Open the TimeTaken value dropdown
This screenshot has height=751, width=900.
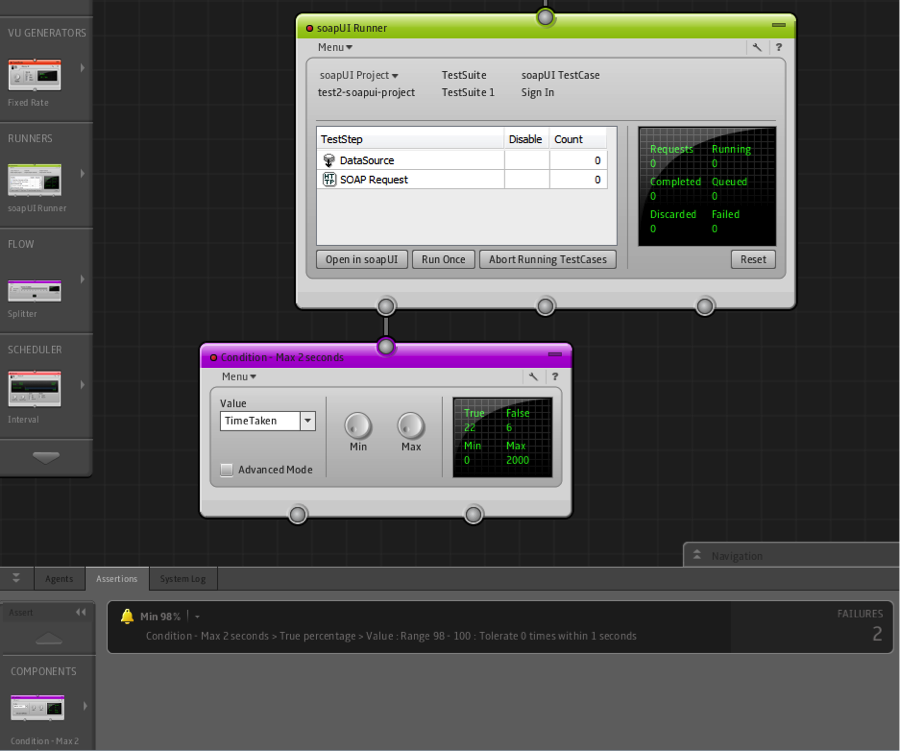click(x=308, y=421)
